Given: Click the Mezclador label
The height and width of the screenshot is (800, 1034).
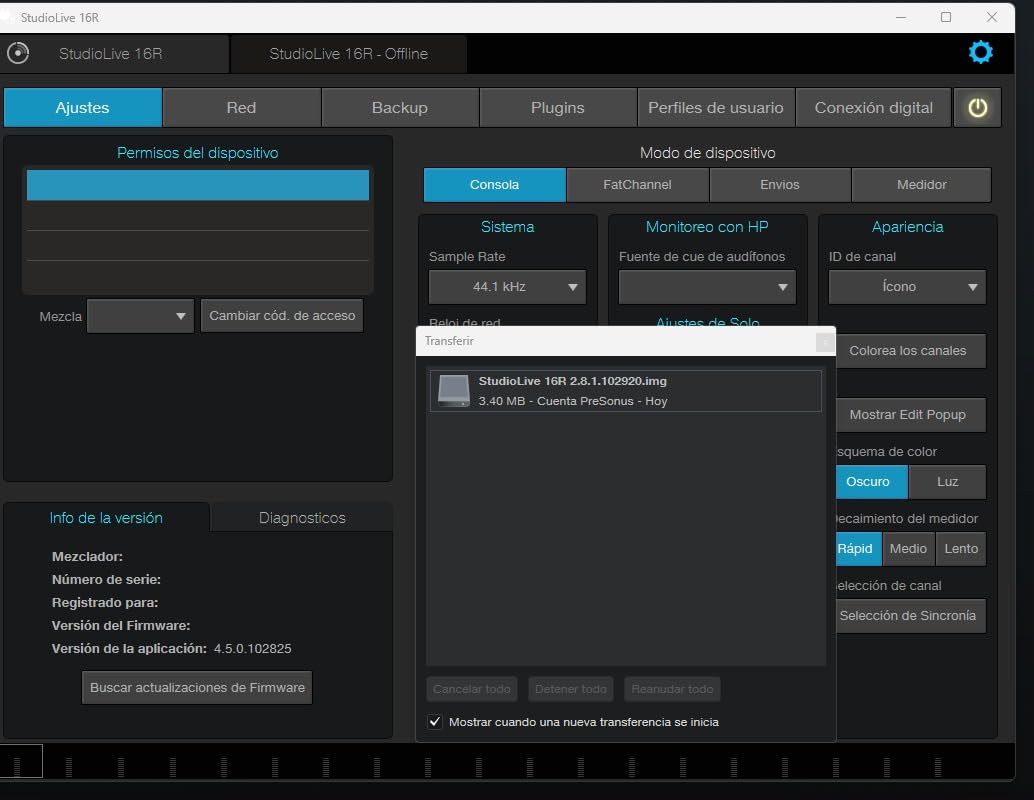Looking at the screenshot, I should [87, 557].
